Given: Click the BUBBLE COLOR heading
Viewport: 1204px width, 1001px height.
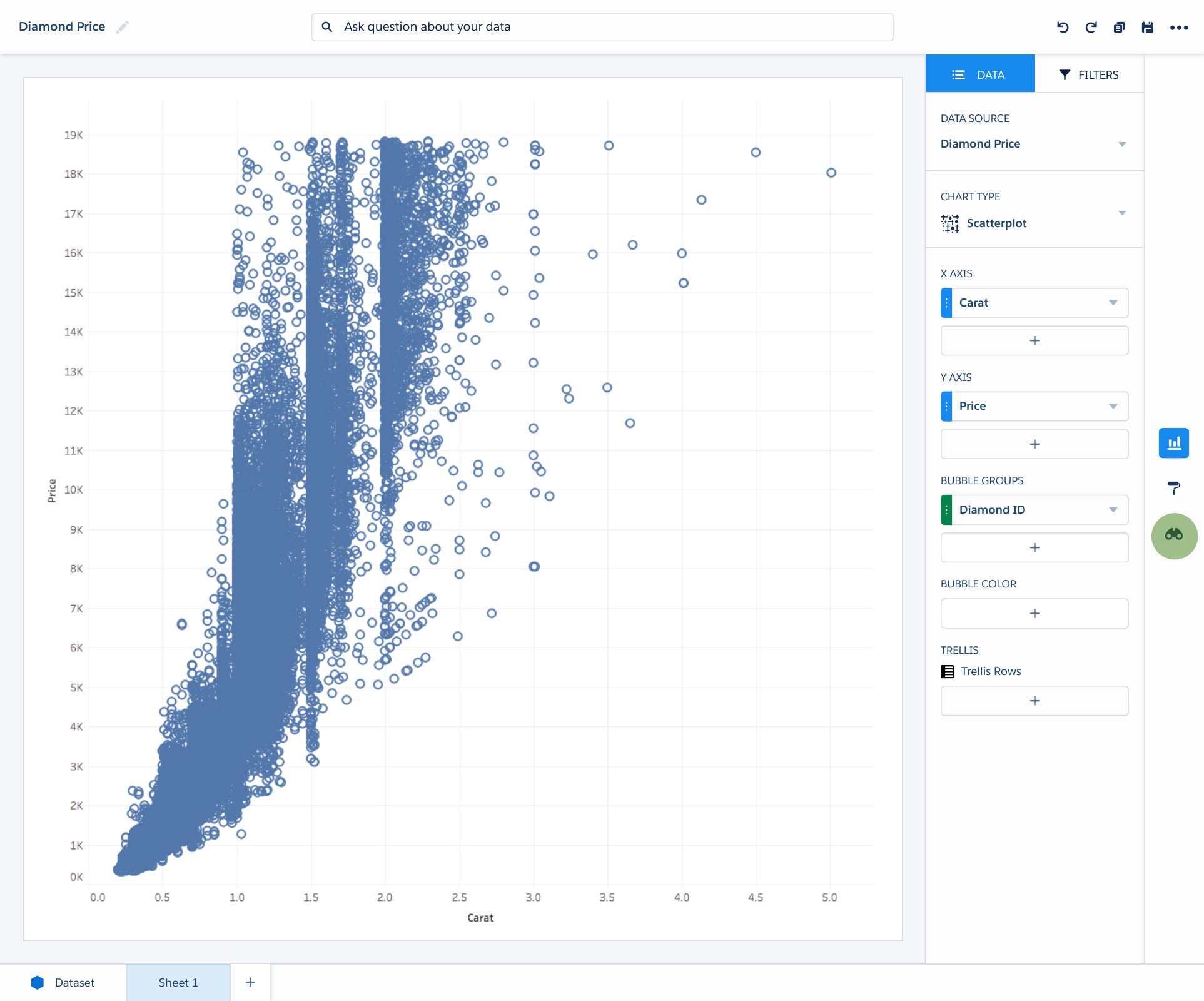Looking at the screenshot, I should pos(978,584).
